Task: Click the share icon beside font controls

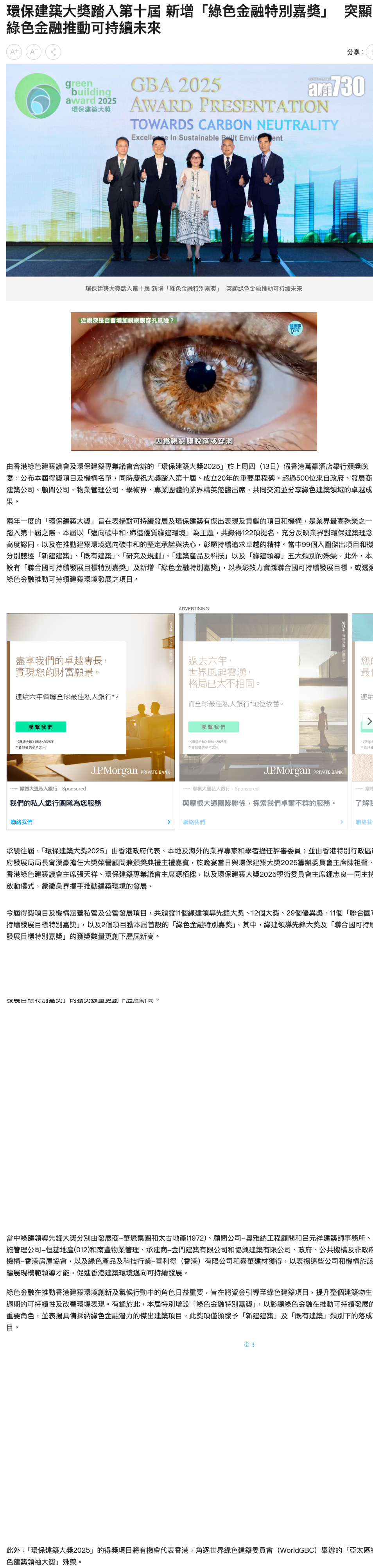Action: tap(53, 52)
